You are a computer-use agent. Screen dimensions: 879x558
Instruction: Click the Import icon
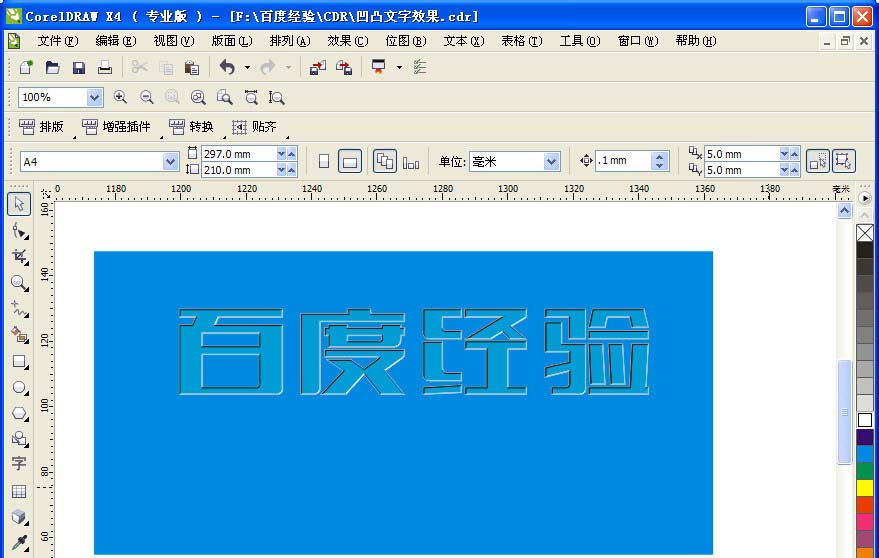click(x=318, y=68)
